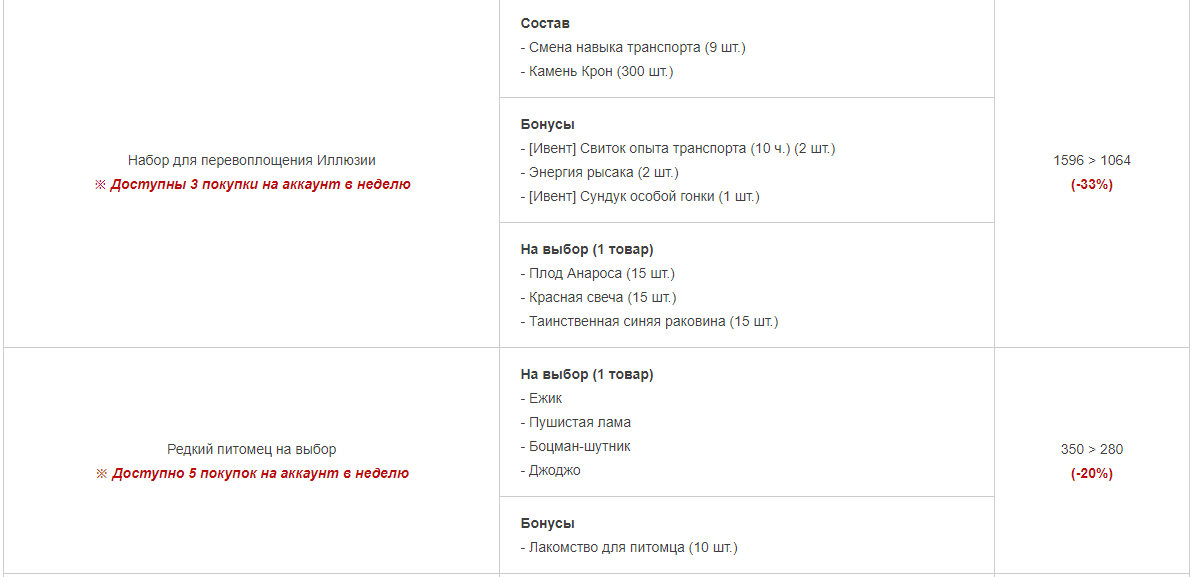Select 'Смена навыка транспорта (9 шт.)' line

coord(633,47)
